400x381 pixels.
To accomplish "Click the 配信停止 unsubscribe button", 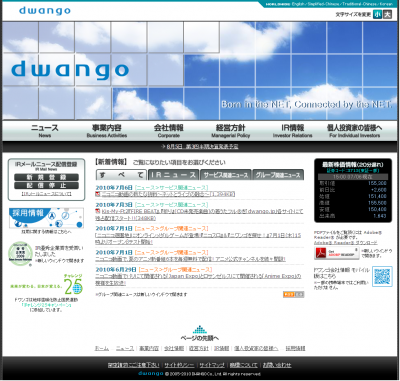I will (46, 185).
